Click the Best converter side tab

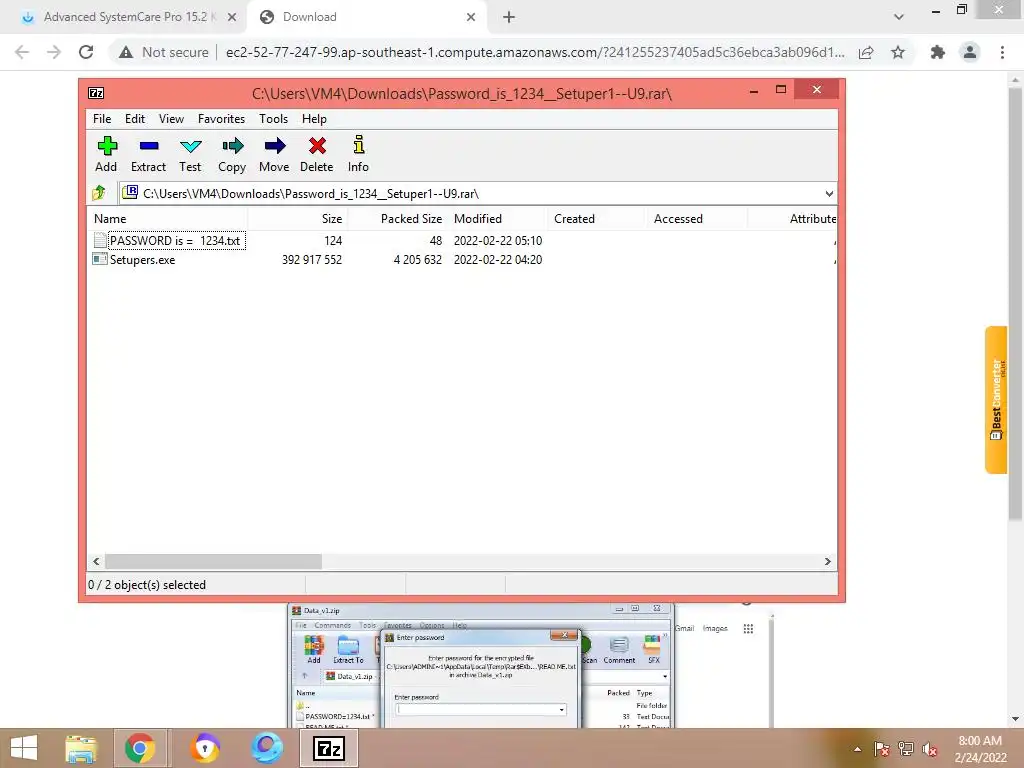pyautogui.click(x=996, y=399)
